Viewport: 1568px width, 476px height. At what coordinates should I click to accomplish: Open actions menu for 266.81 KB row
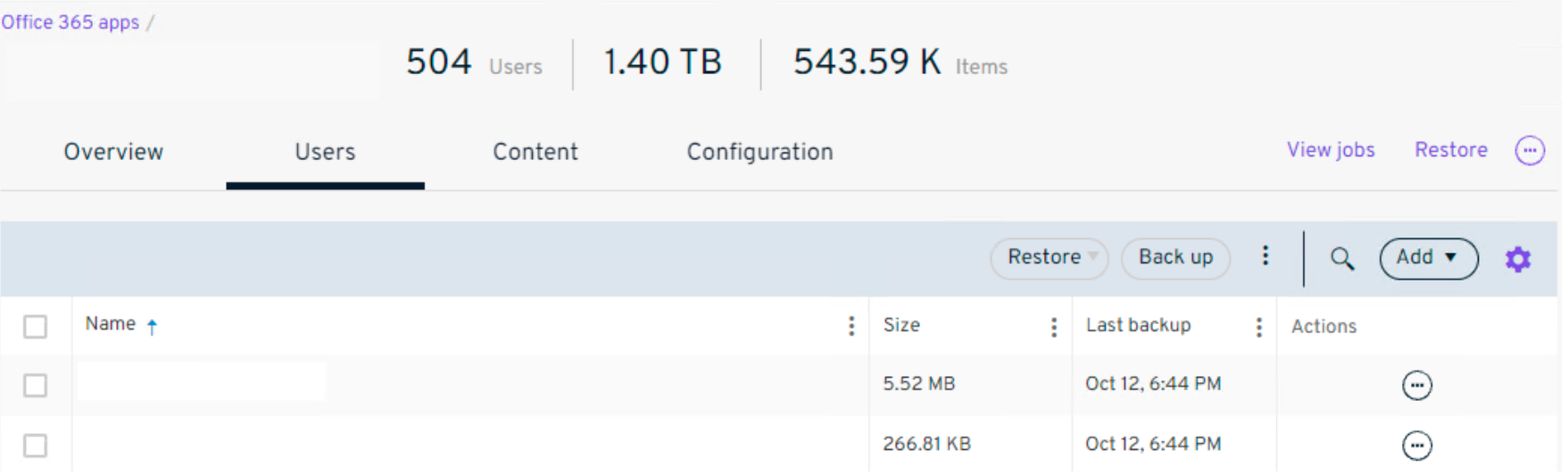(x=1416, y=446)
